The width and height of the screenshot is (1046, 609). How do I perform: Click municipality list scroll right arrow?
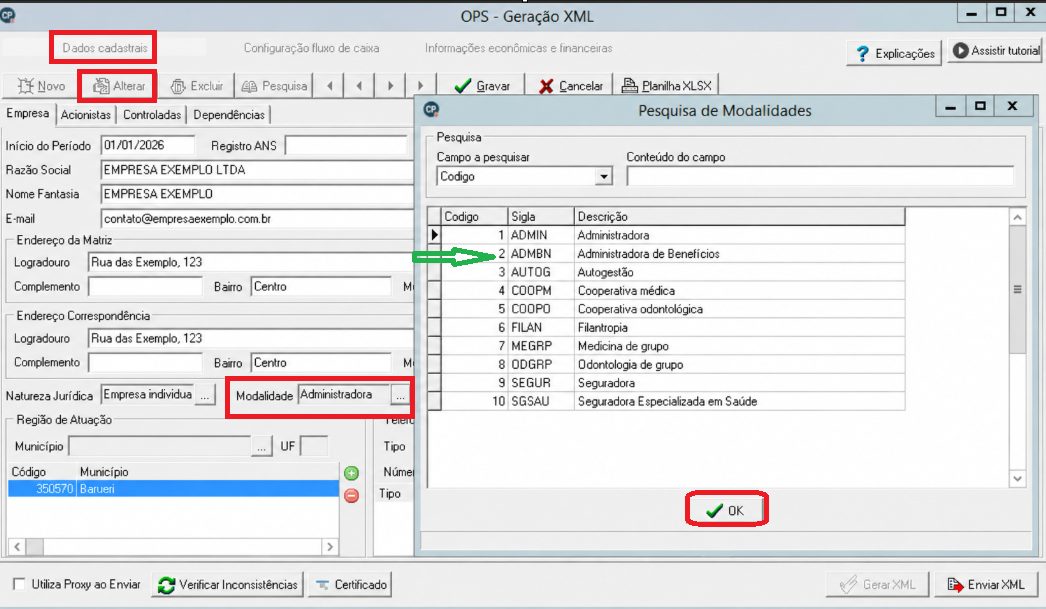(330, 547)
